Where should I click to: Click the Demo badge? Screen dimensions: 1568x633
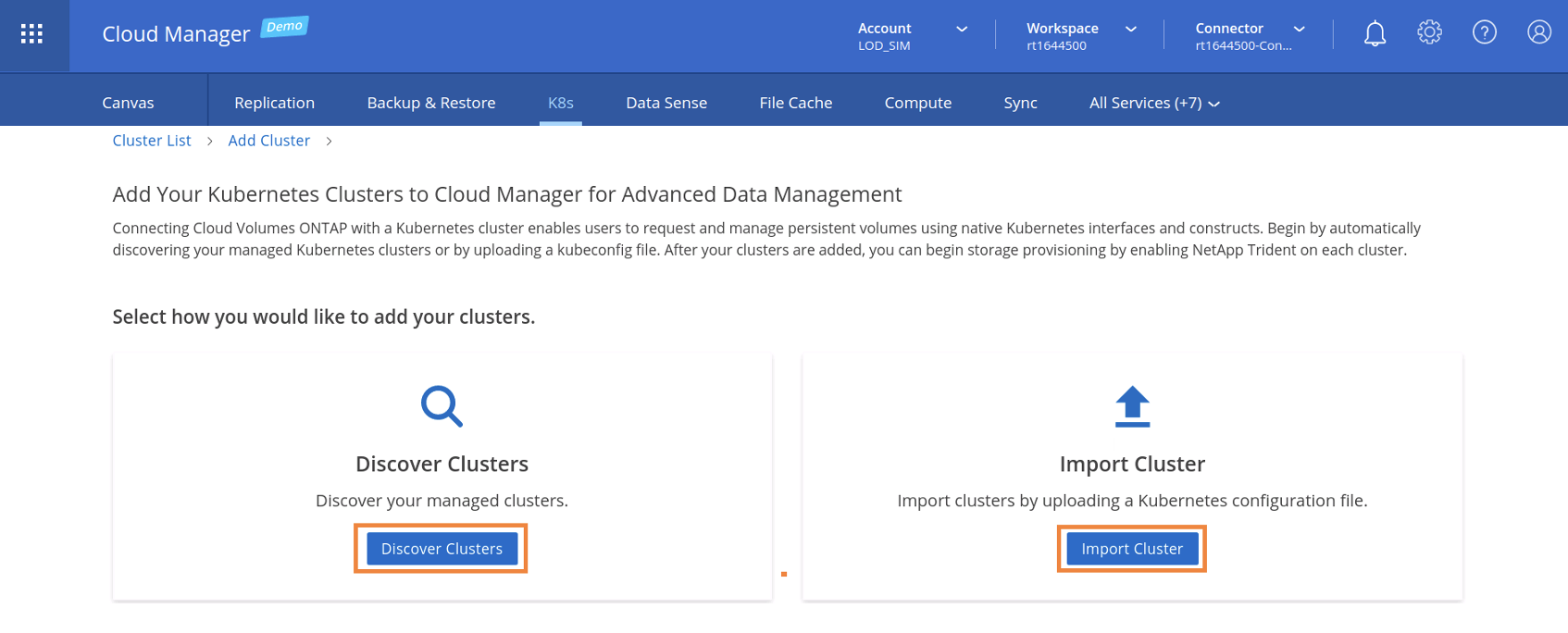(284, 27)
